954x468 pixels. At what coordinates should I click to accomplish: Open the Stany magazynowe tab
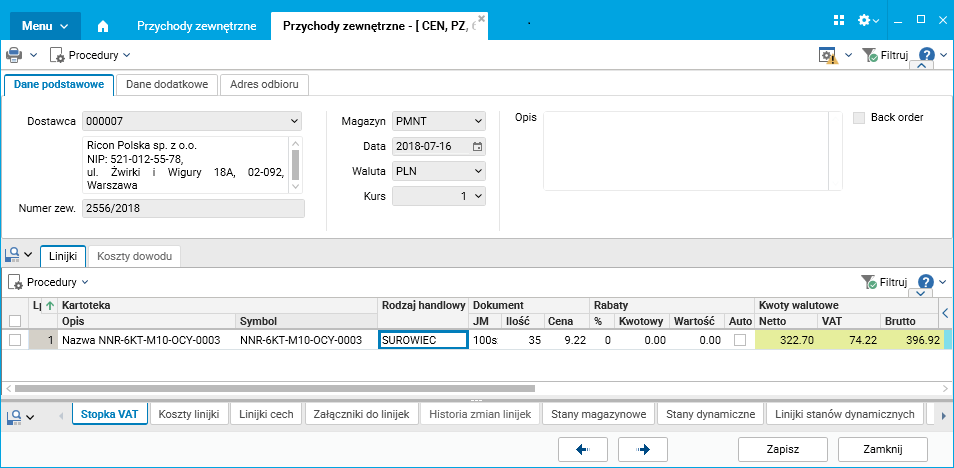pos(598,414)
